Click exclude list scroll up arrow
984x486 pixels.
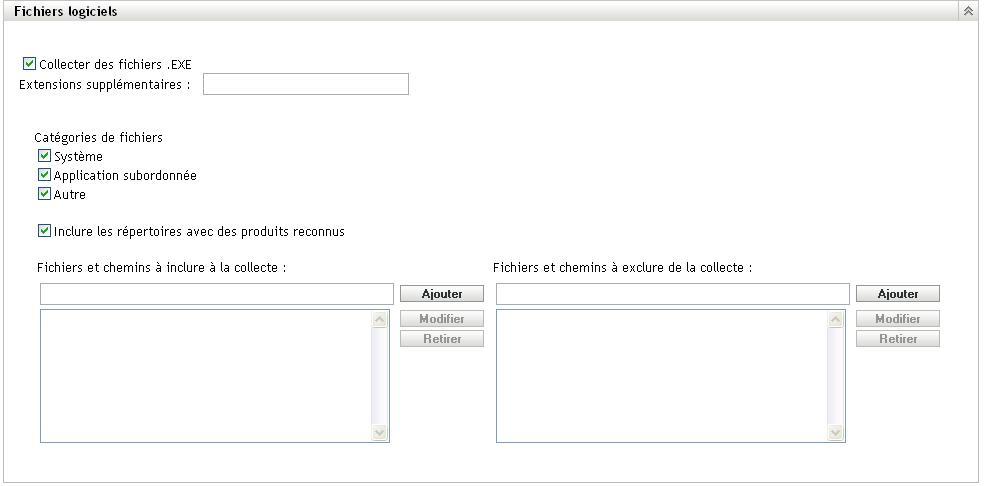835,320
